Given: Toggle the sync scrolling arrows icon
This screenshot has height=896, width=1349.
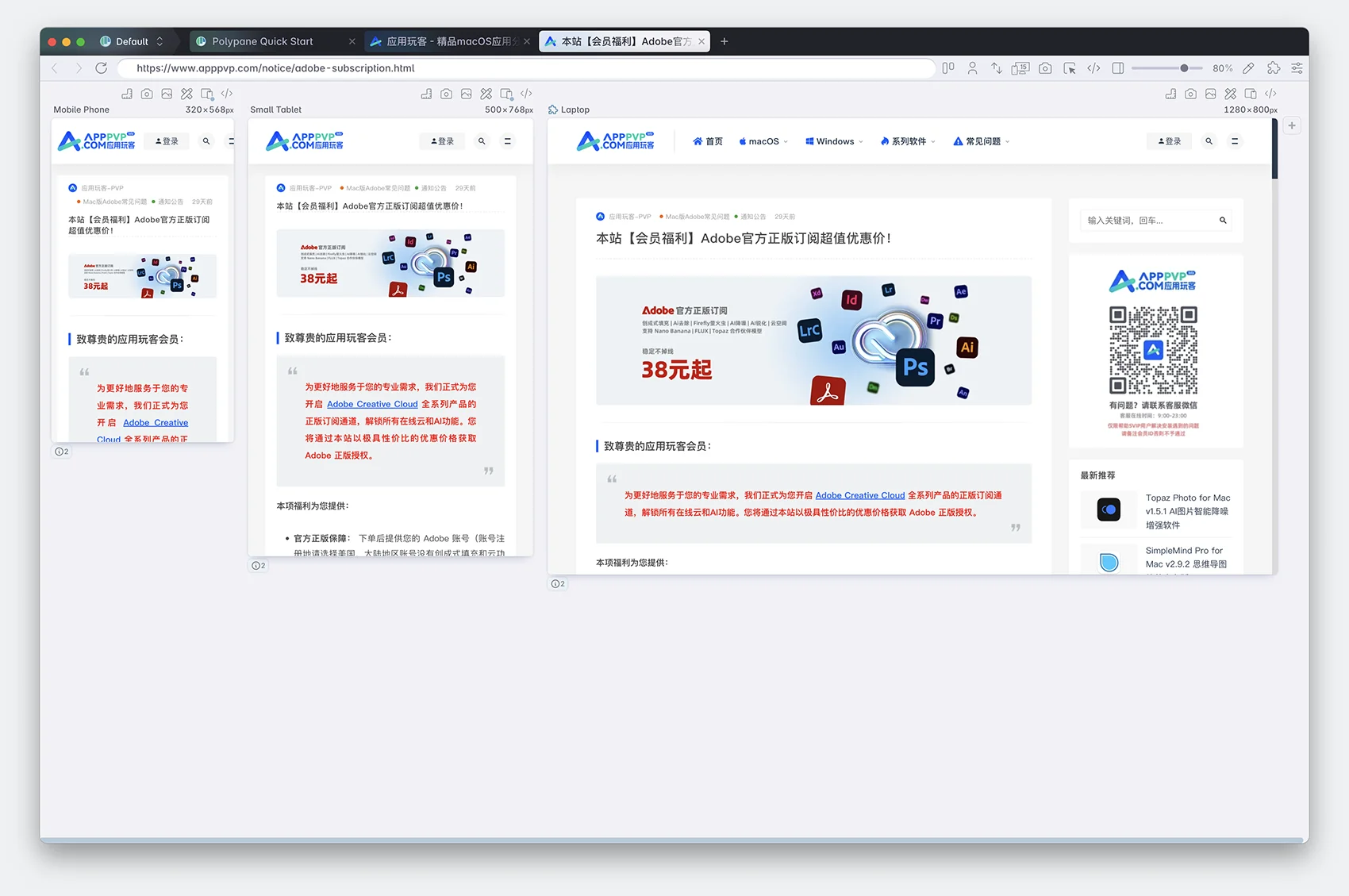Looking at the screenshot, I should [997, 68].
